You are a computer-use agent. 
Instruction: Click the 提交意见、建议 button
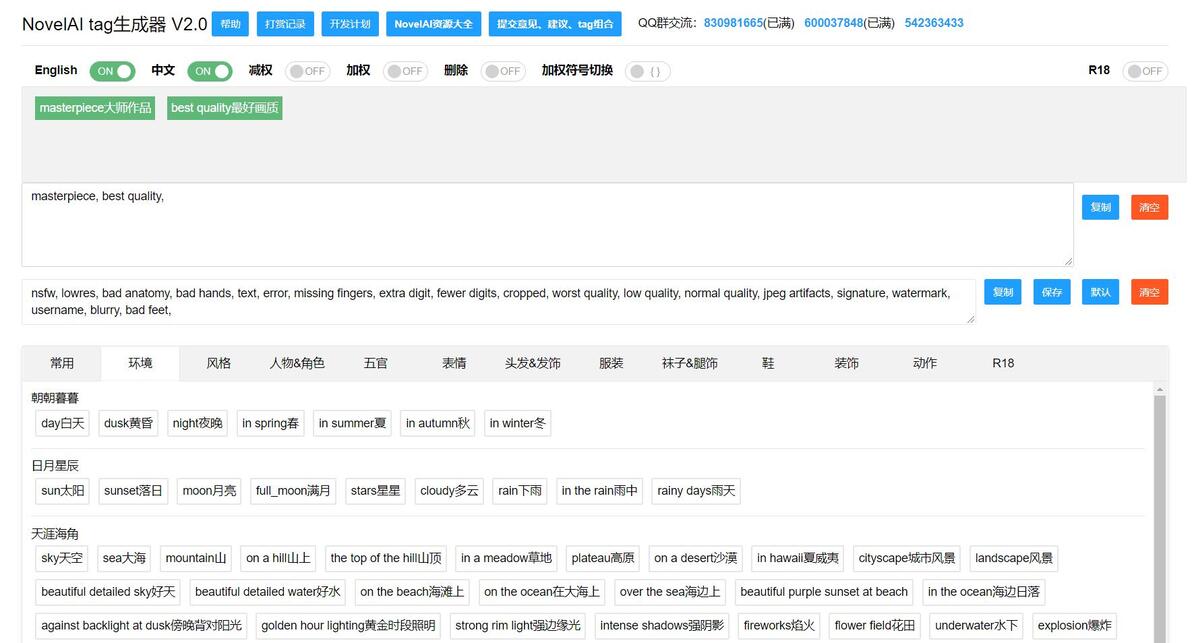555,24
